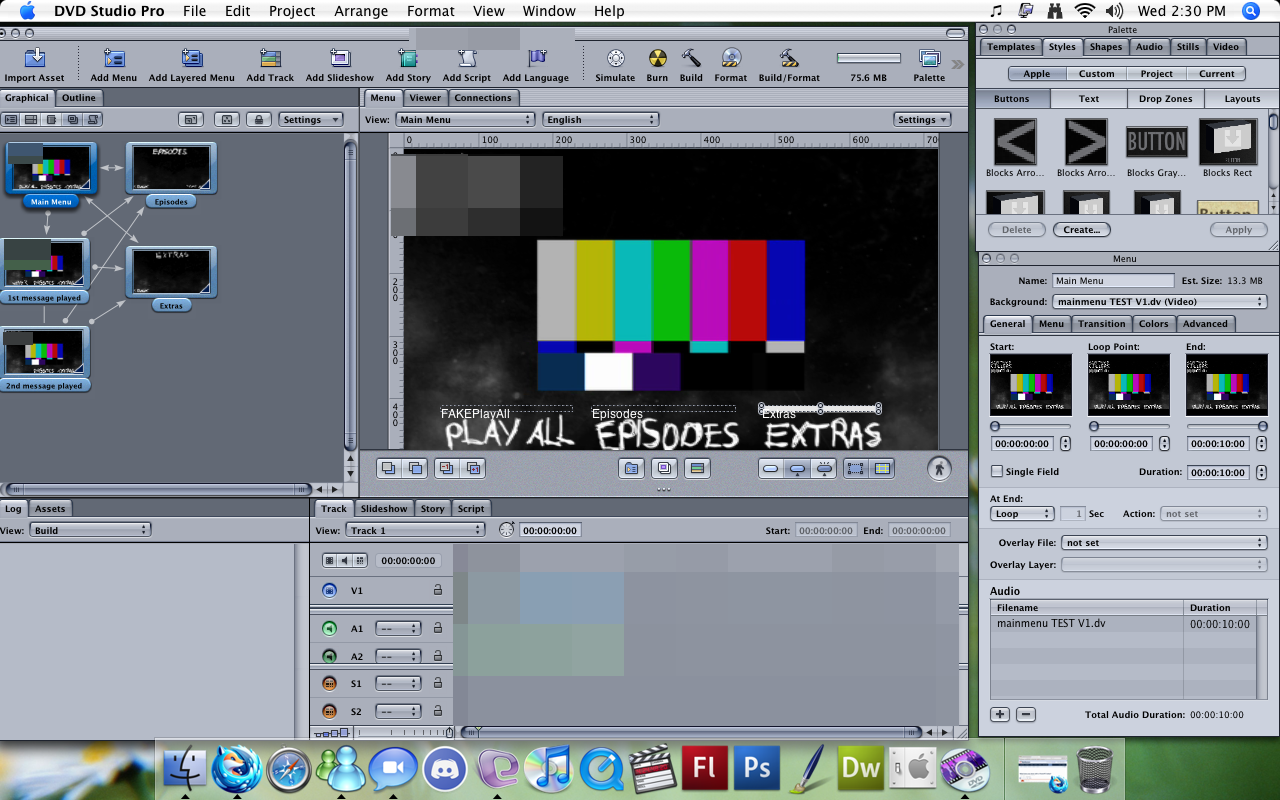
Task: Open the At End Loop dropdown
Action: click(1021, 513)
